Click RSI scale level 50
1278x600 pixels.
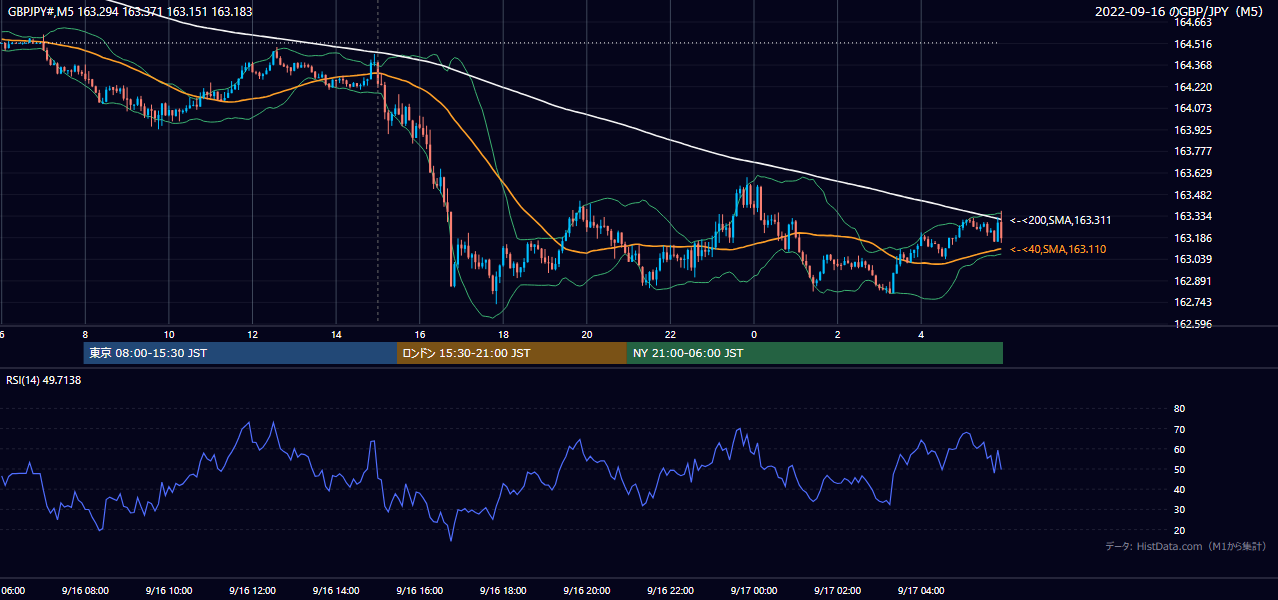click(1179, 469)
